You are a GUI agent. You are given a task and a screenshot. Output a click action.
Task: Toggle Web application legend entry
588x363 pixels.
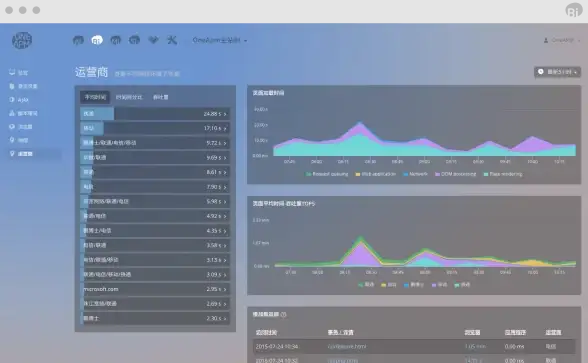tap(375, 174)
